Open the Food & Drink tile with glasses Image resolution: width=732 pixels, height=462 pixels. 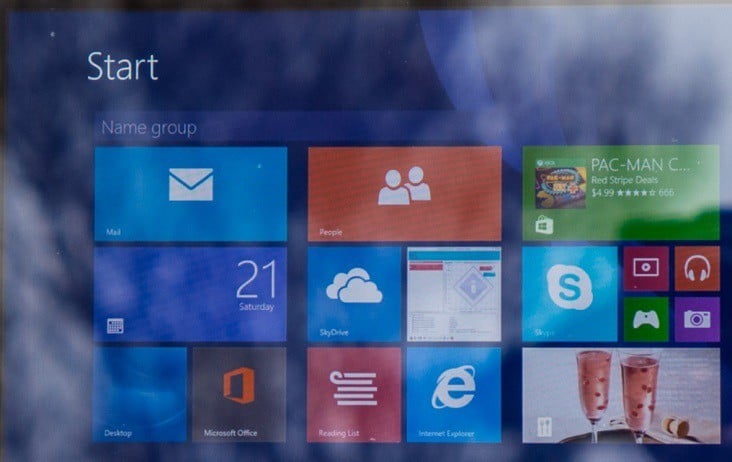click(621, 395)
